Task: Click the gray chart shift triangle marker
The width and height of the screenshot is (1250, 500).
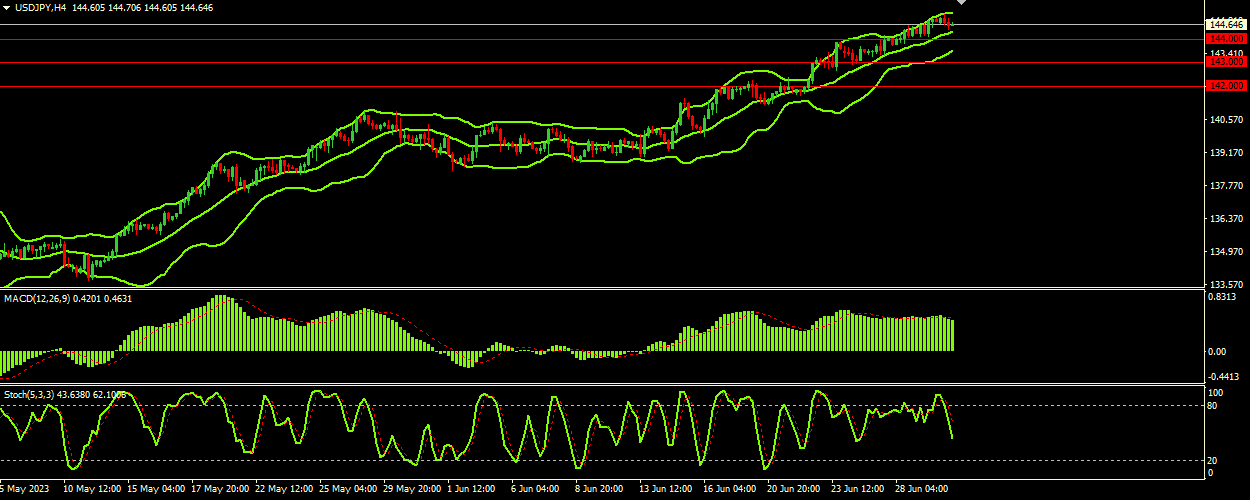Action: coord(962,4)
